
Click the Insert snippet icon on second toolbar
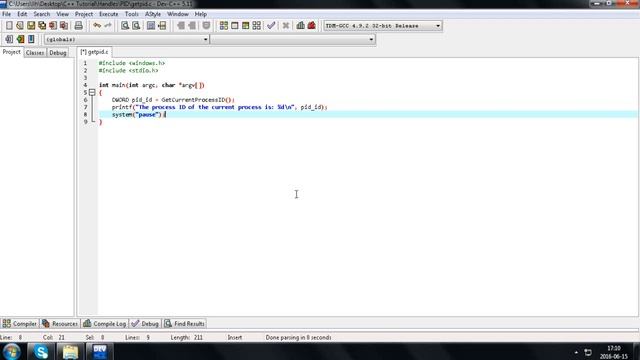[x=9, y=39]
